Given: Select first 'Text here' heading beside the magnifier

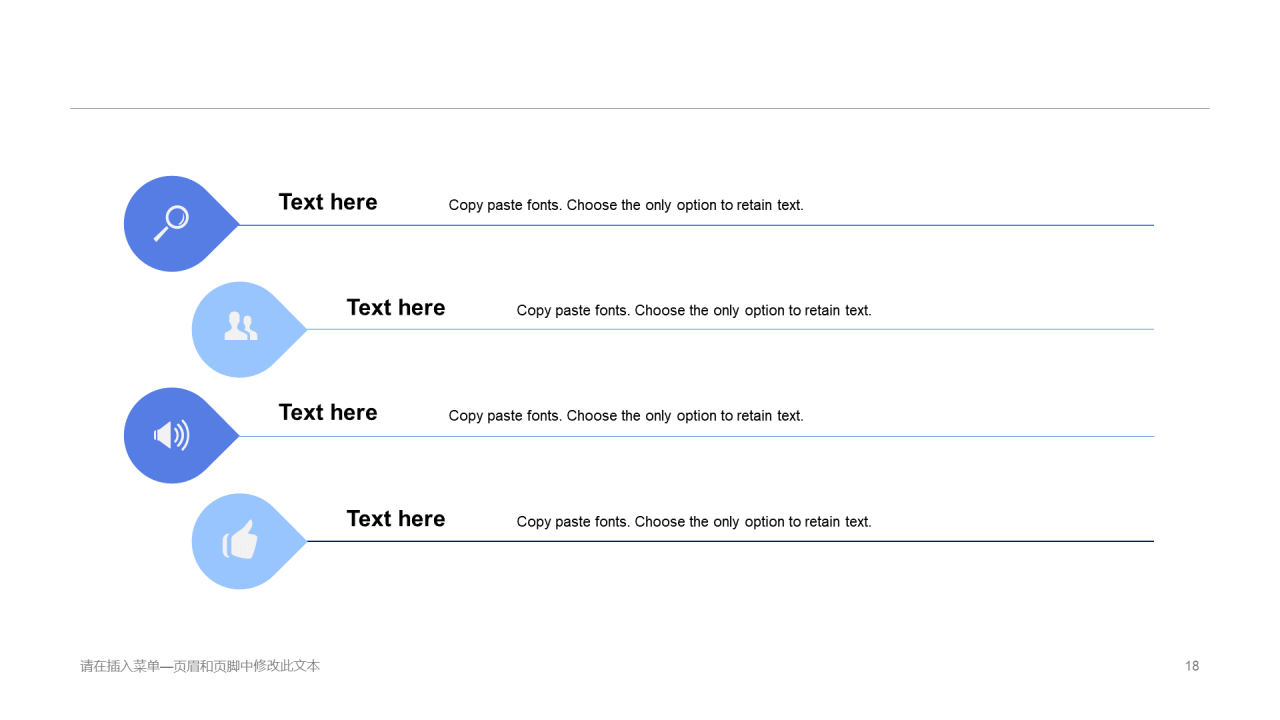Looking at the screenshot, I should [x=328, y=202].
